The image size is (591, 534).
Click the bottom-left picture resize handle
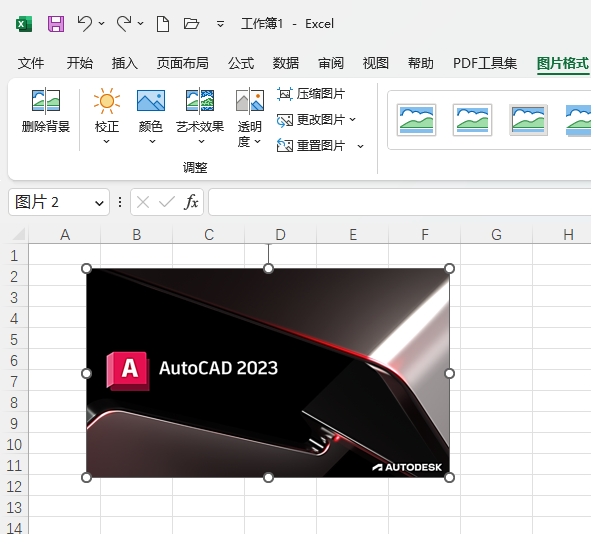(86, 477)
